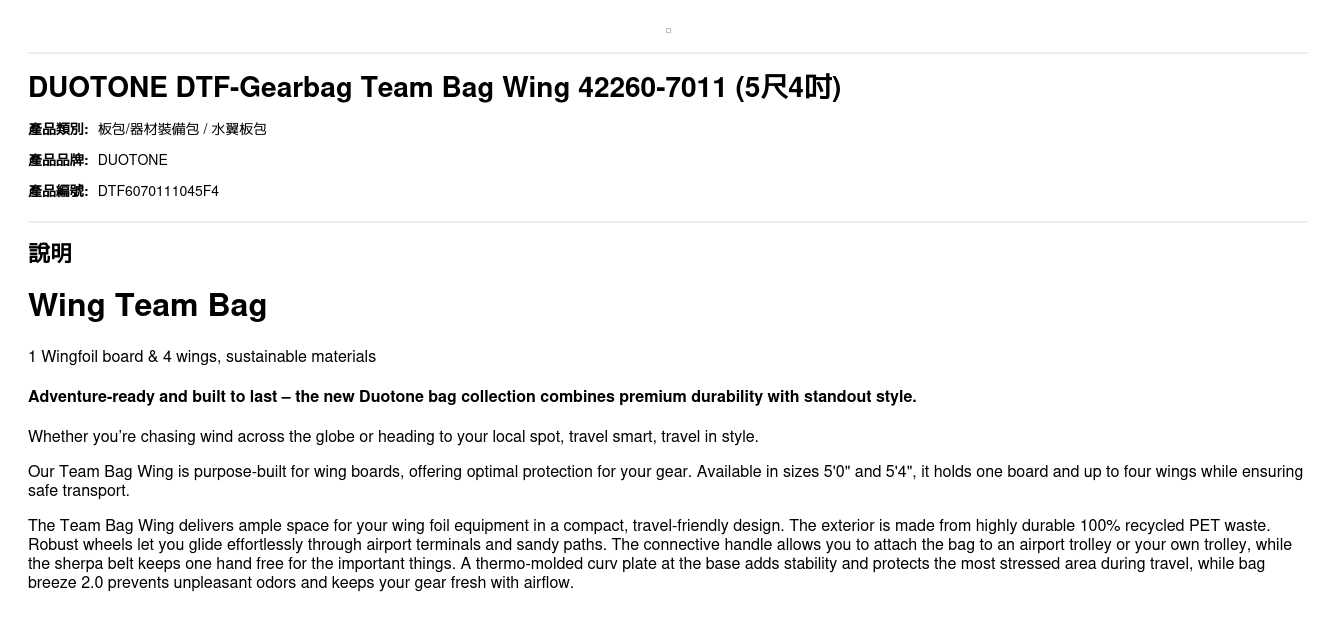Click the 說明 section heading

pos(50,253)
